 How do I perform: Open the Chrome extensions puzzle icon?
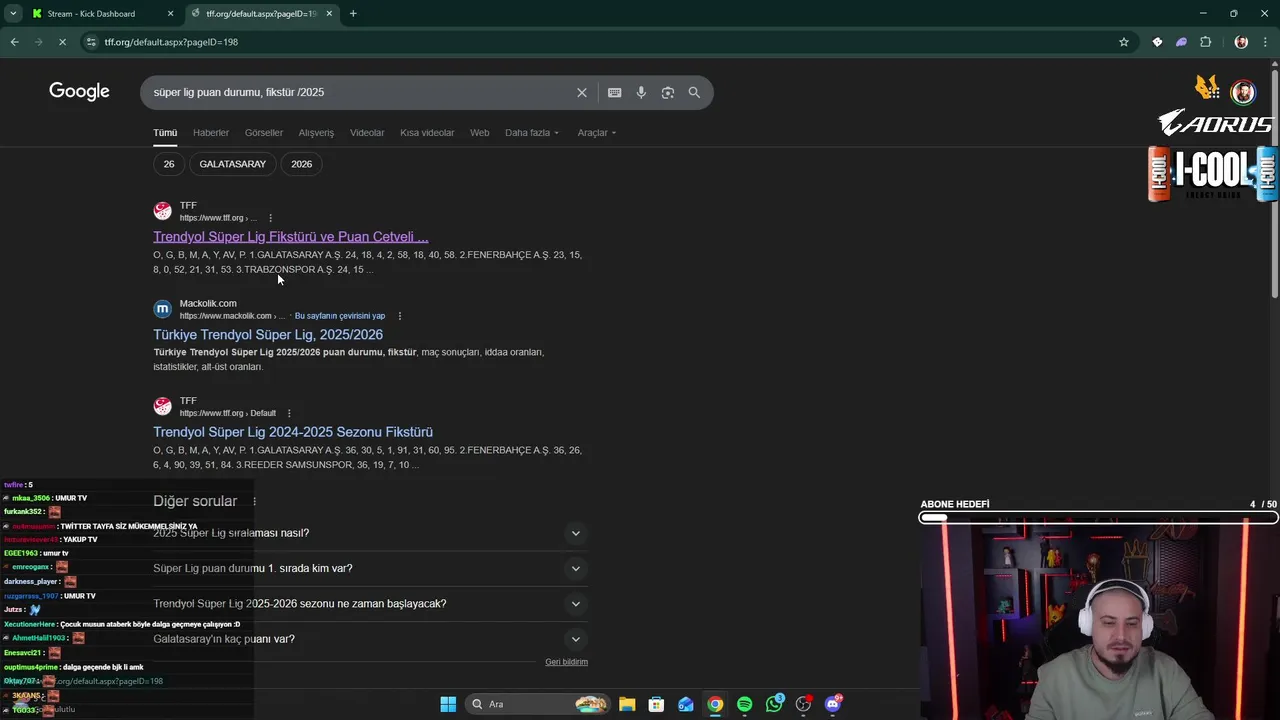pos(1205,42)
